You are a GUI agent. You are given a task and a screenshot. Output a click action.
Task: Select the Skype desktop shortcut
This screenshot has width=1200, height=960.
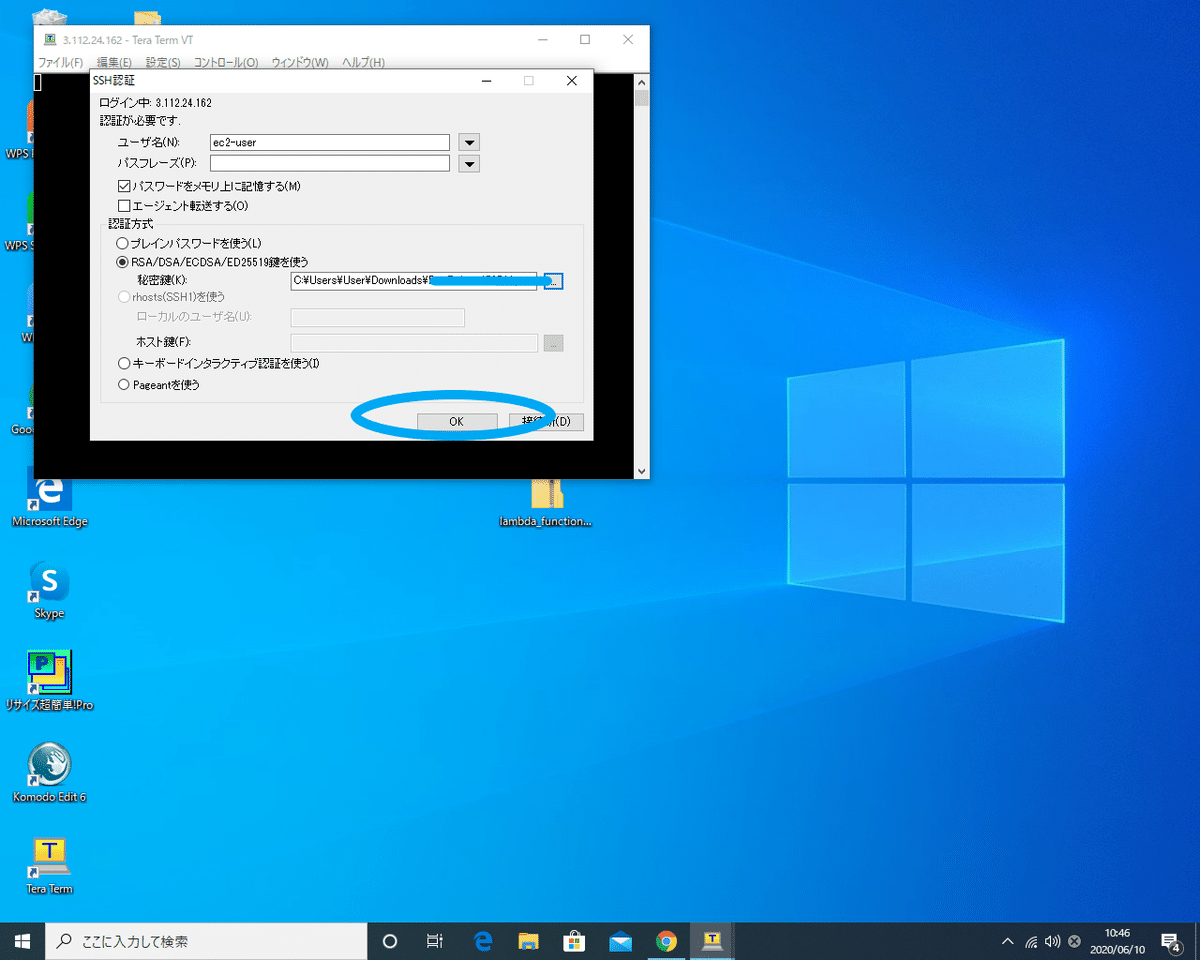tap(49, 590)
